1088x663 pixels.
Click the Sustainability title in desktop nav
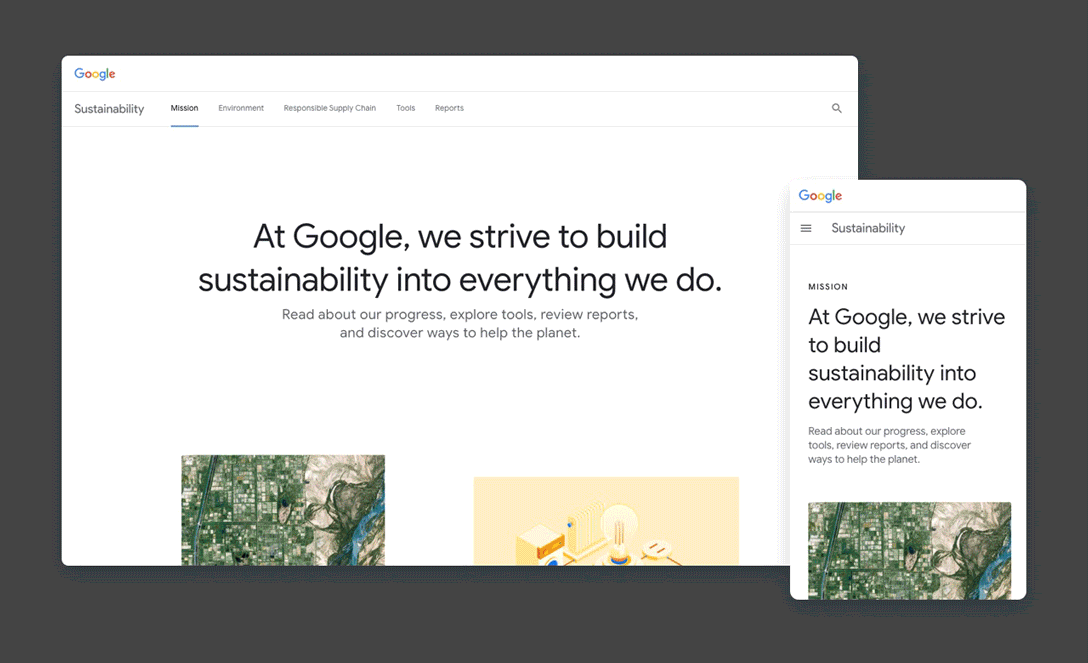109,109
